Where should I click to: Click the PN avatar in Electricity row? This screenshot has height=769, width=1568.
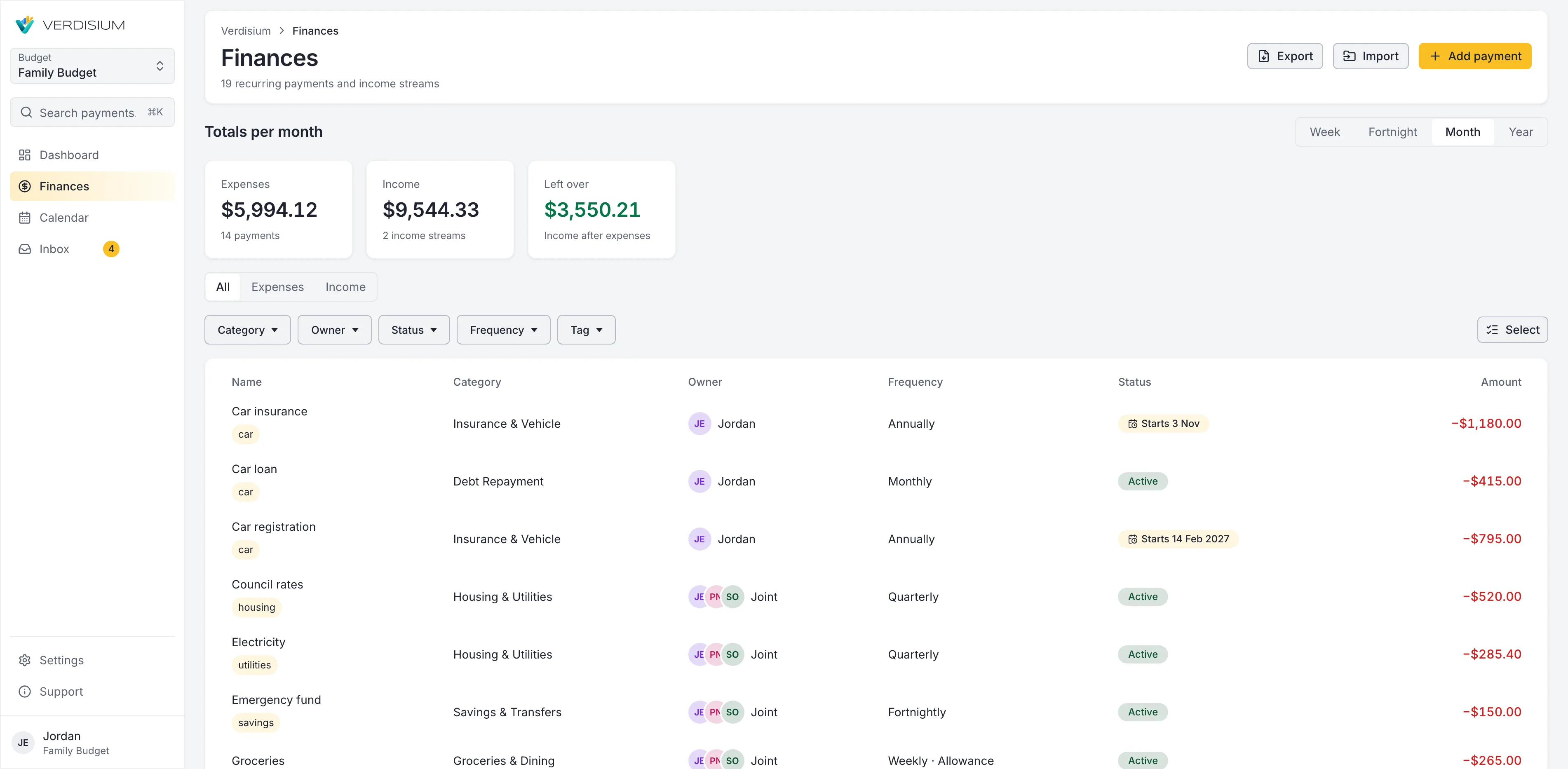[715, 654]
